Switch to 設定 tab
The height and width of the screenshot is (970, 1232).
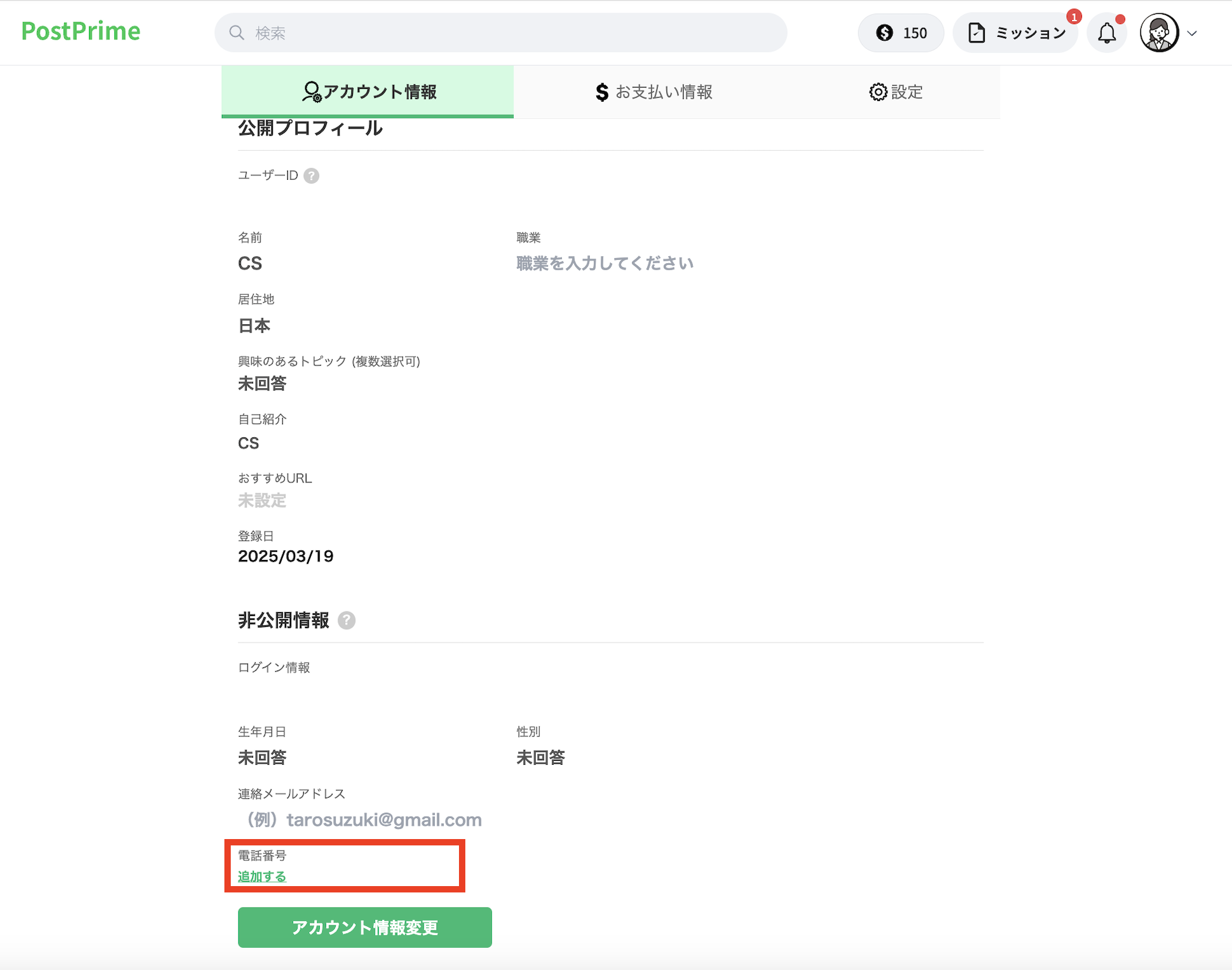pos(896,92)
